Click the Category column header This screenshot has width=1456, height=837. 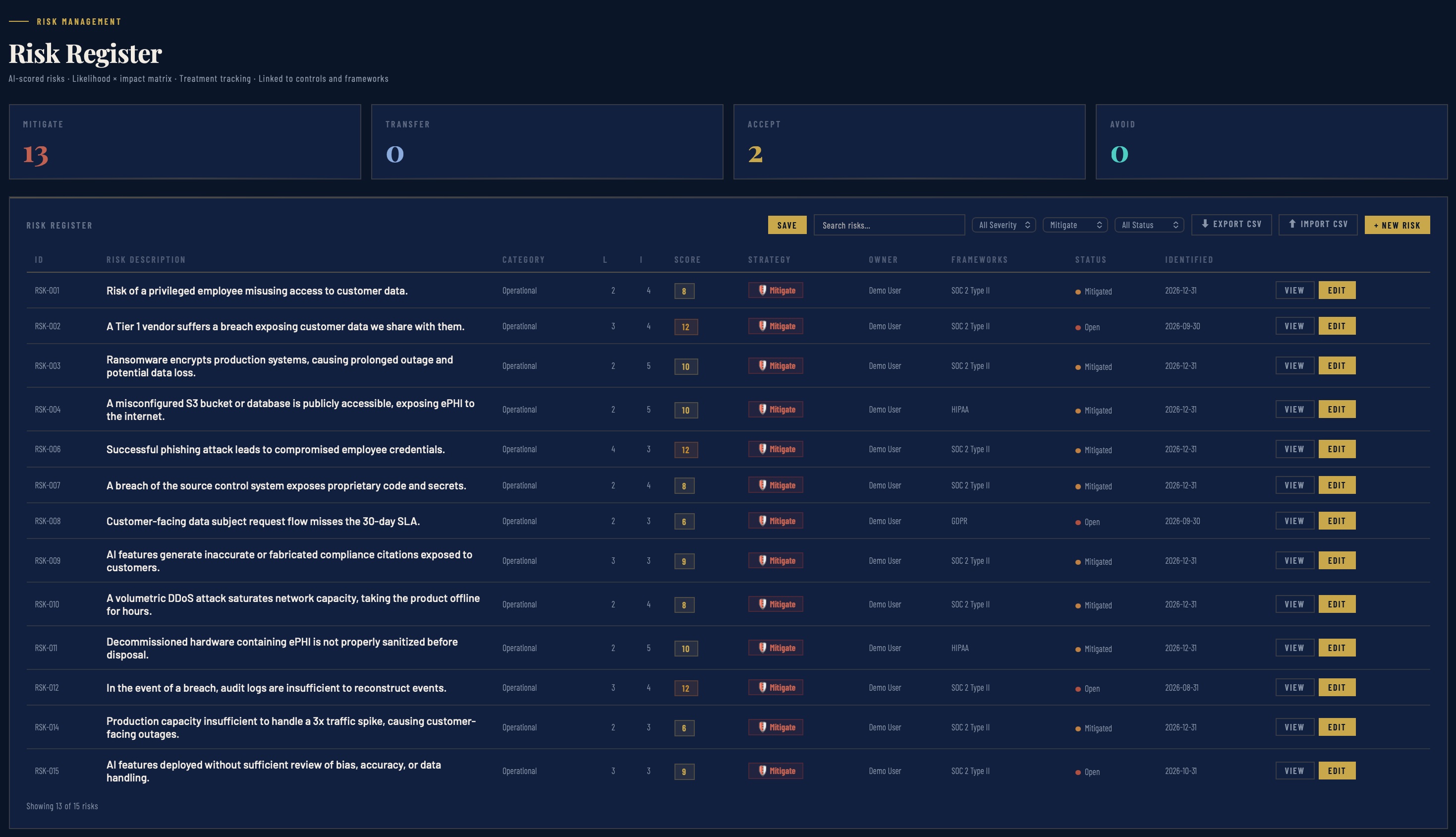[x=523, y=260]
